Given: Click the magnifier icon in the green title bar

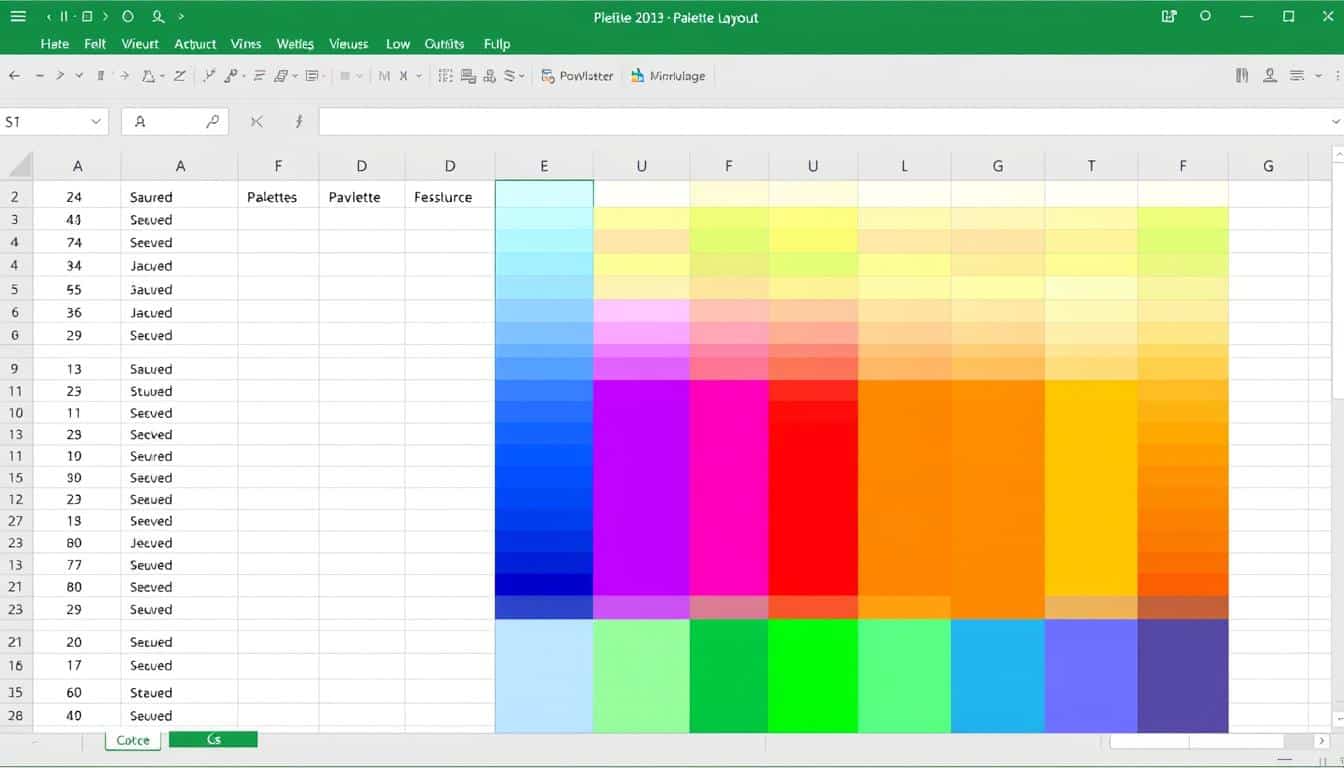Looking at the screenshot, I should coord(158,17).
